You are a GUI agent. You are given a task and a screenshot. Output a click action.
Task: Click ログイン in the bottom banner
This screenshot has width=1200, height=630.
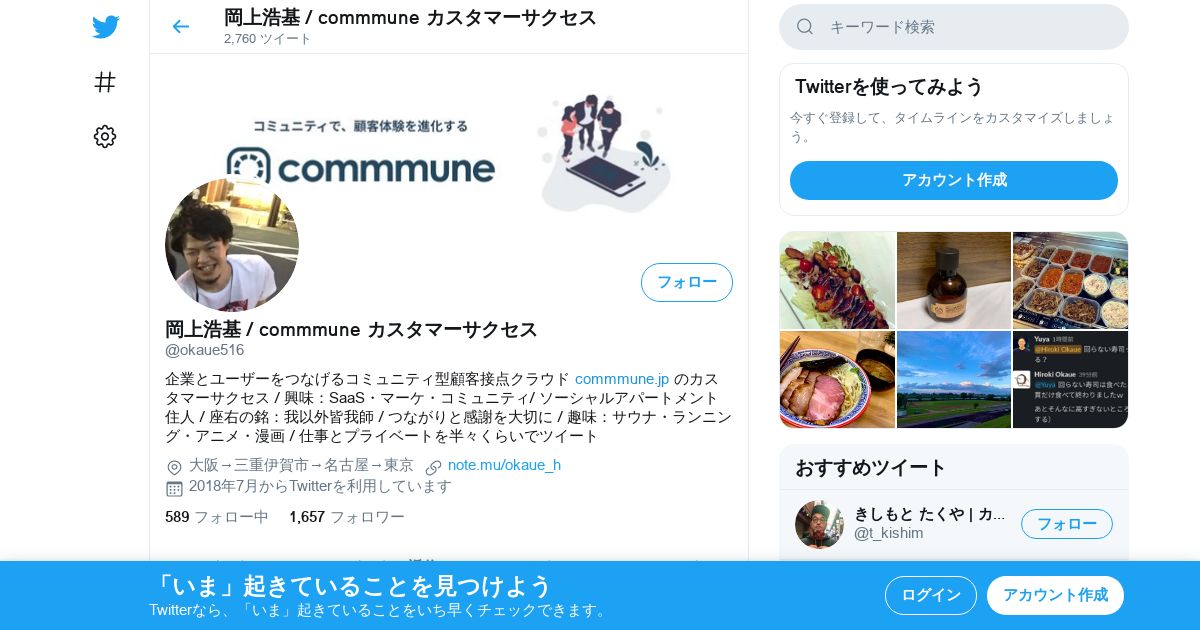pos(931,595)
